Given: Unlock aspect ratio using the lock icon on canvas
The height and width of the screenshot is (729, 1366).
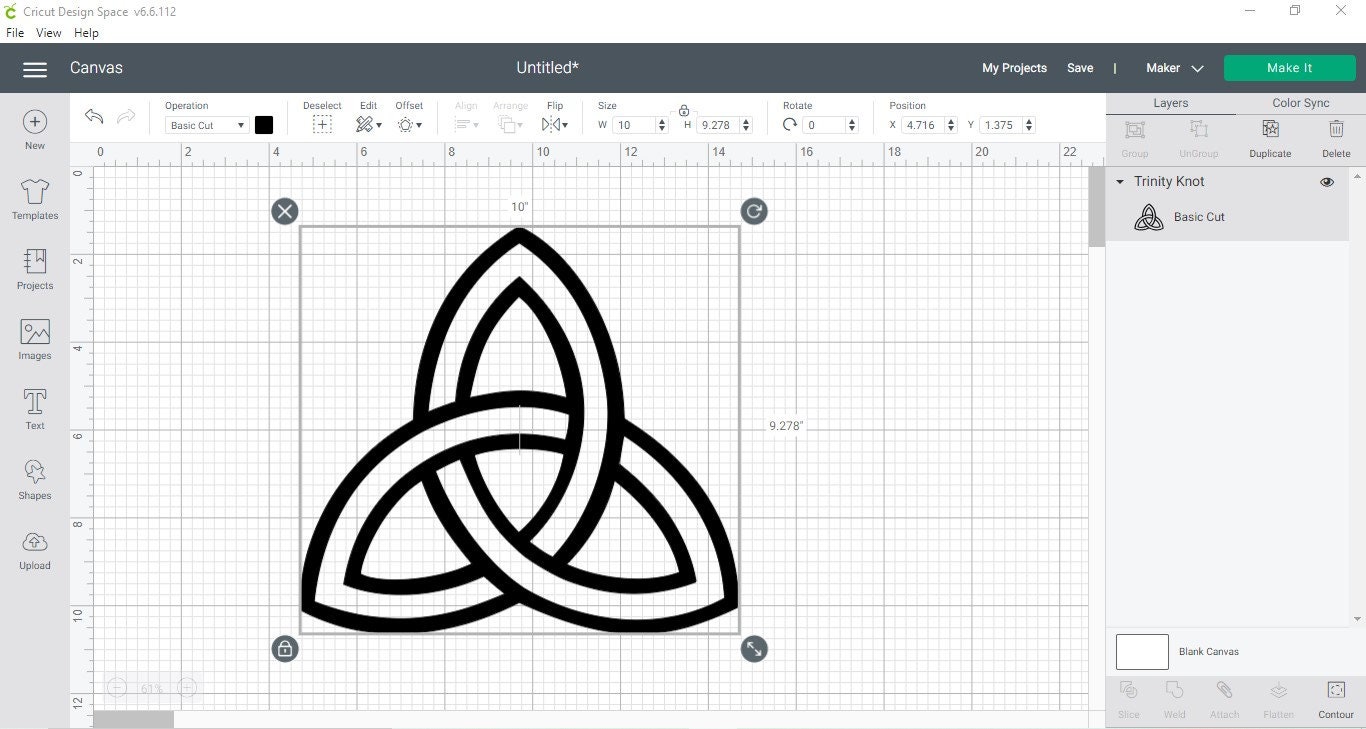Looking at the screenshot, I should [285, 649].
